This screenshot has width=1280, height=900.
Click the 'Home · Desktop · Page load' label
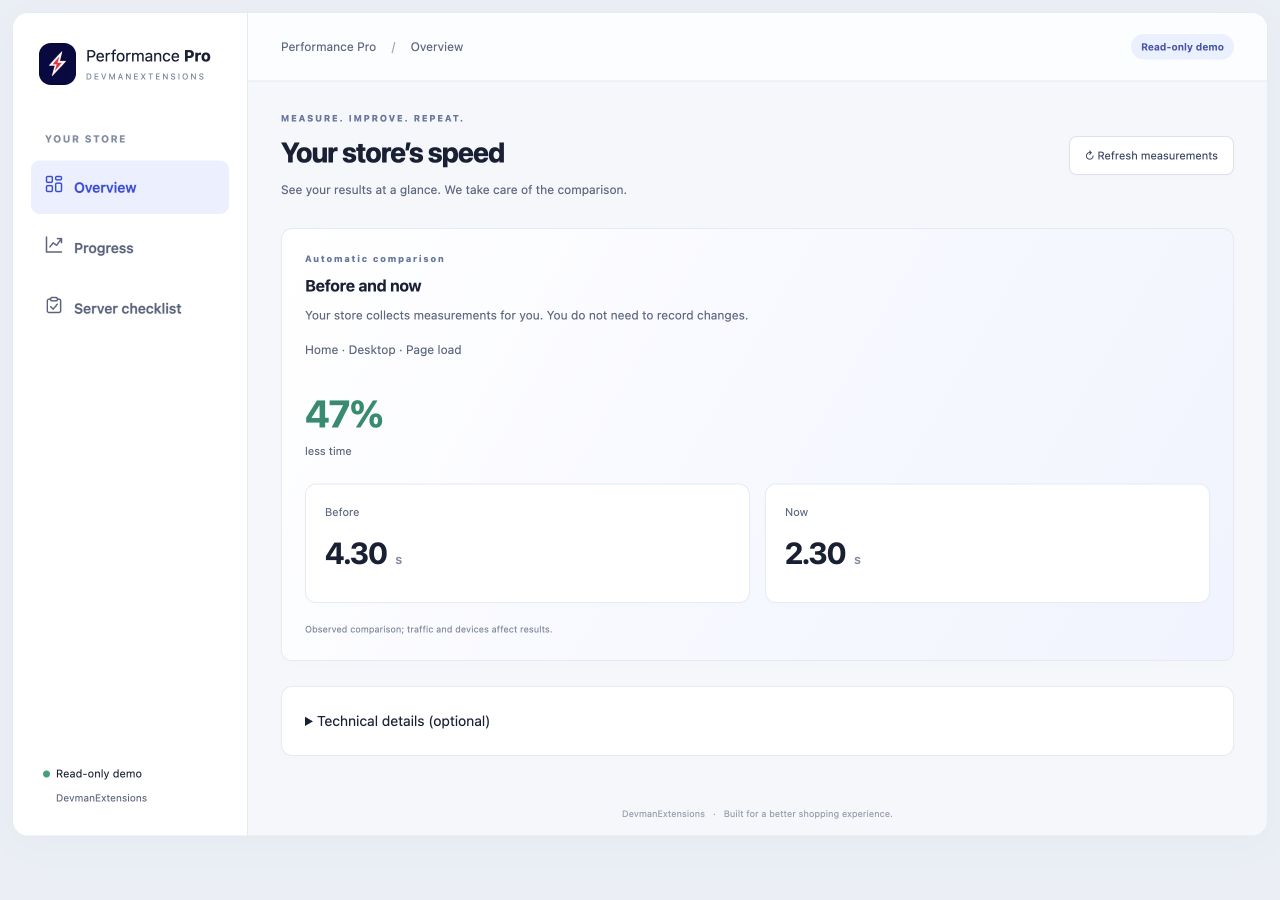pos(383,350)
